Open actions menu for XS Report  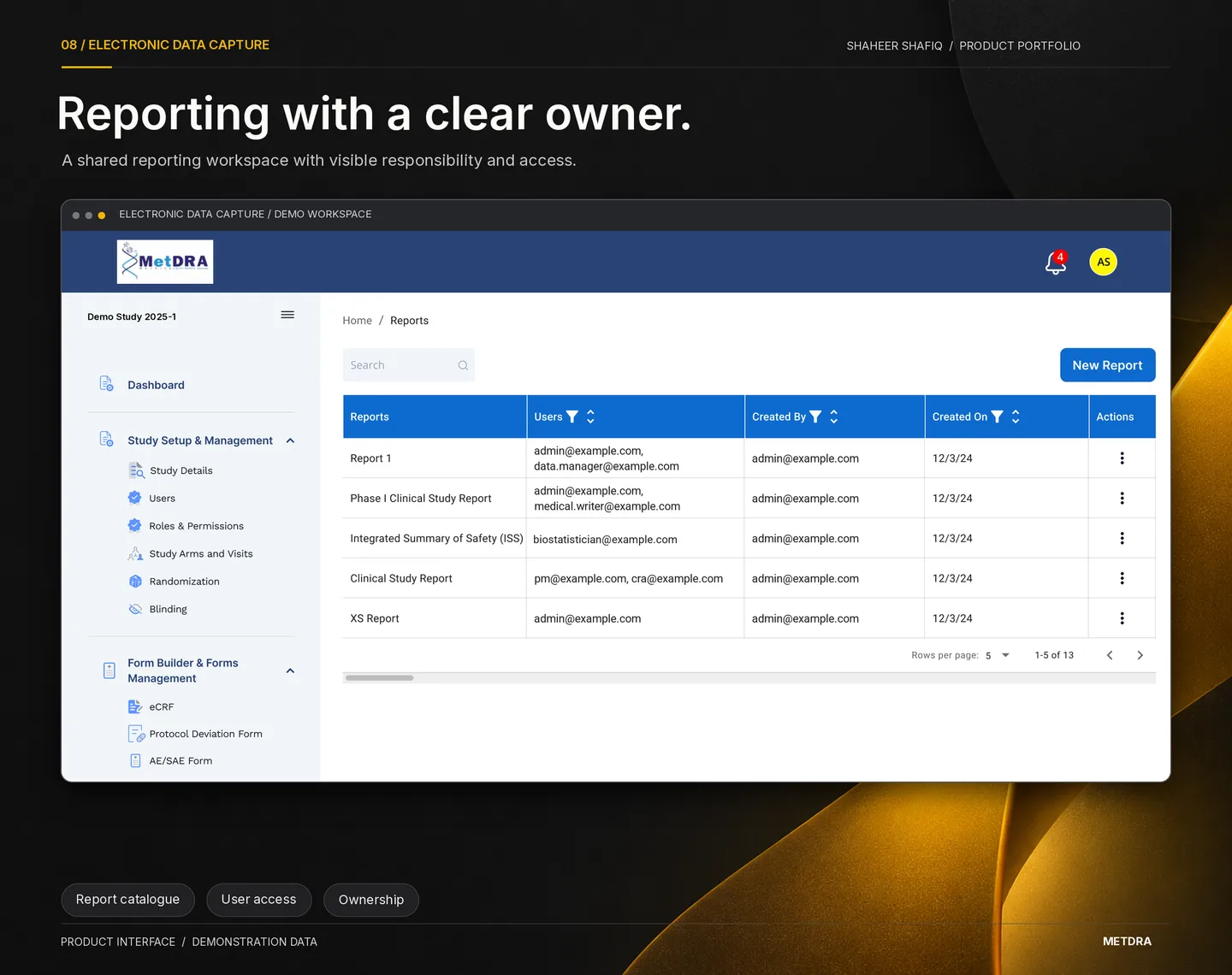tap(1122, 618)
